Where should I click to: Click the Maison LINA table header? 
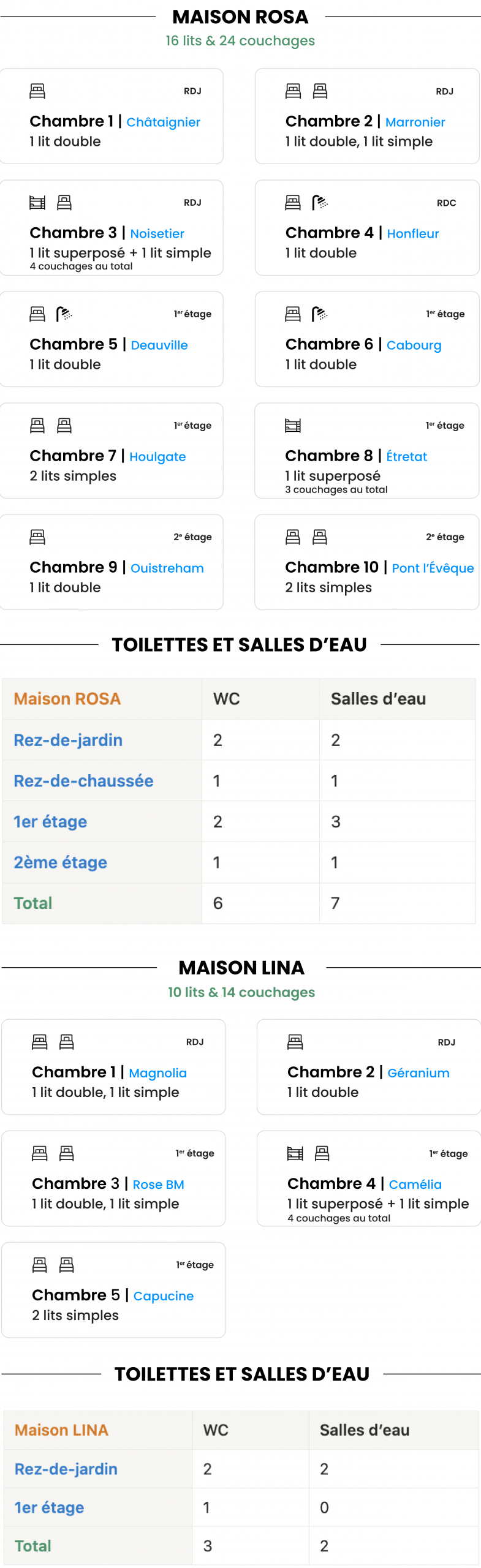coord(61,1430)
